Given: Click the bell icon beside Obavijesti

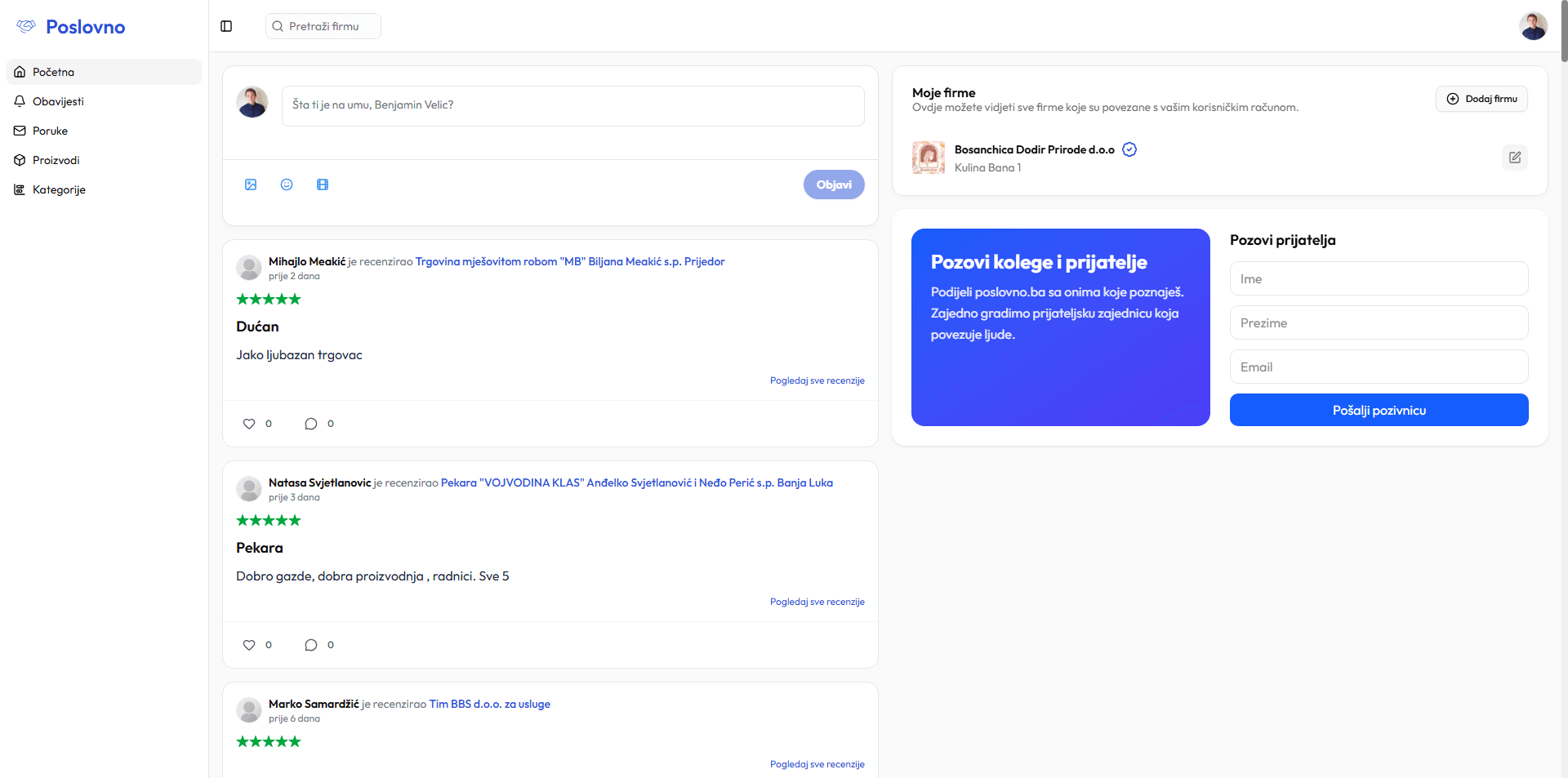Looking at the screenshot, I should (x=20, y=101).
